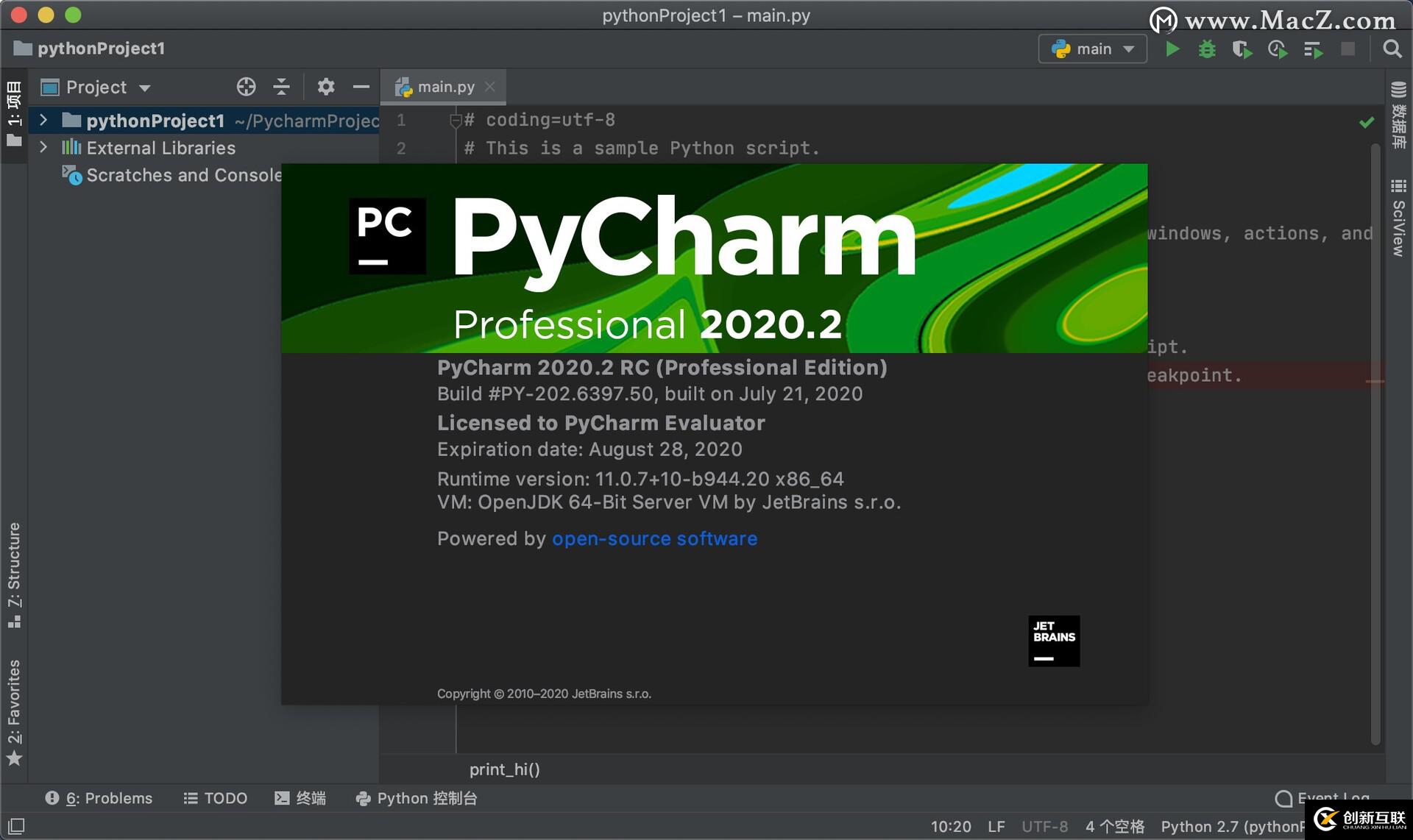Open the database tool window
The width and height of the screenshot is (1413, 840).
tap(1398, 115)
